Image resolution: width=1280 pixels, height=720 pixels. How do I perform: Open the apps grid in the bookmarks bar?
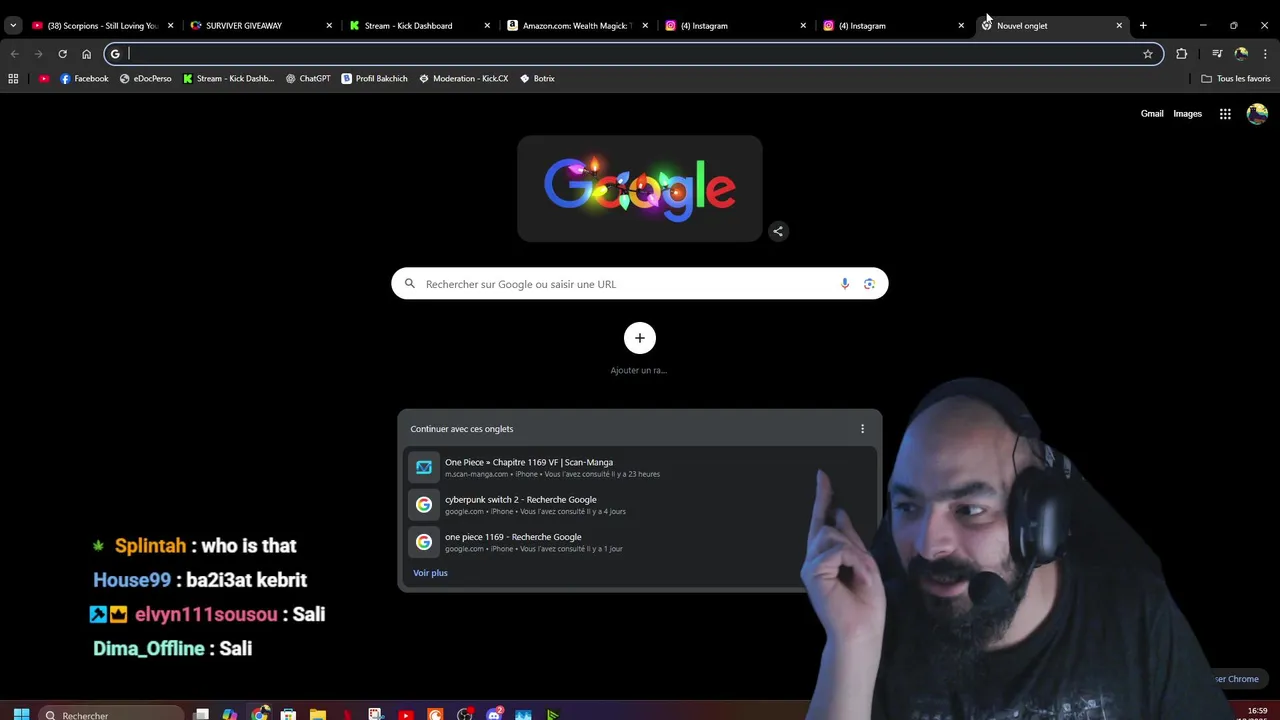13,78
